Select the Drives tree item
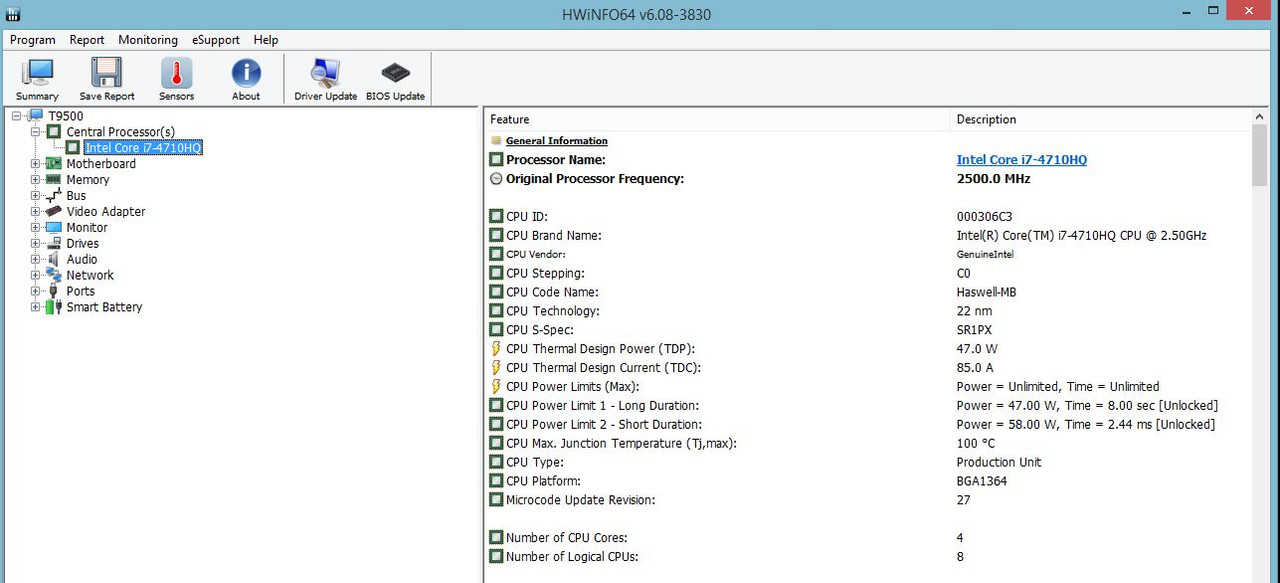 pos(83,244)
